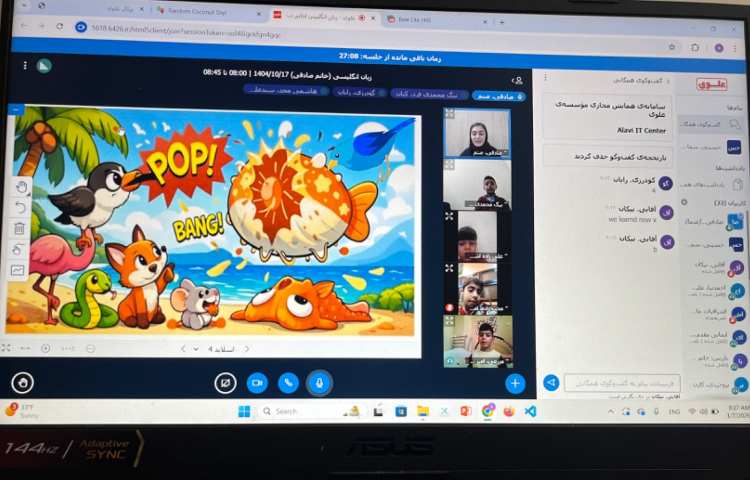
Task: Open the shared notes entry in sidebar
Action: (712, 185)
